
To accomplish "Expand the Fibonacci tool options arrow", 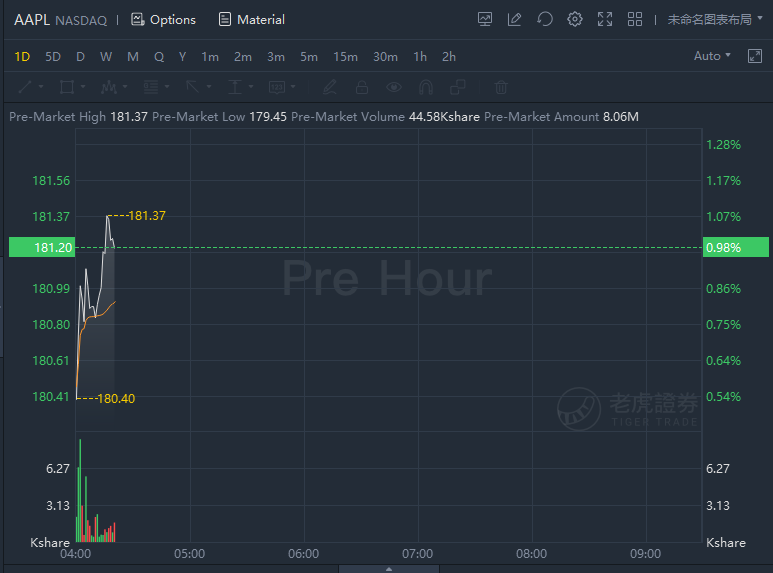I will 167,87.
